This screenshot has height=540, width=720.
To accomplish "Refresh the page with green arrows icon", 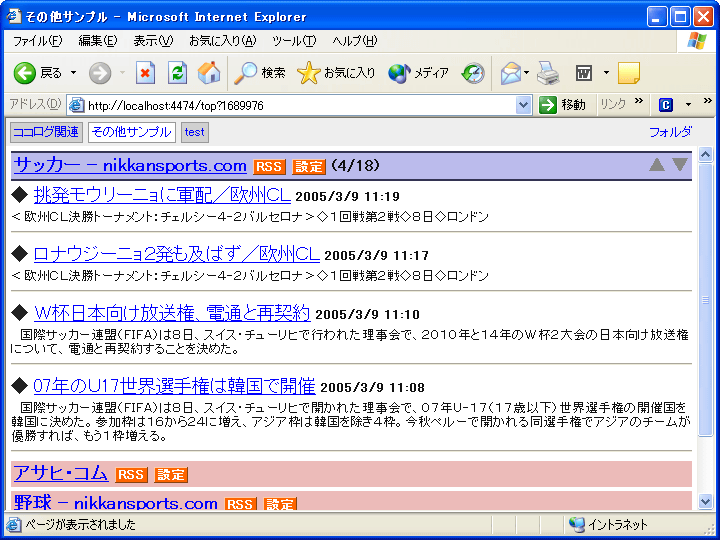I will pos(177,73).
